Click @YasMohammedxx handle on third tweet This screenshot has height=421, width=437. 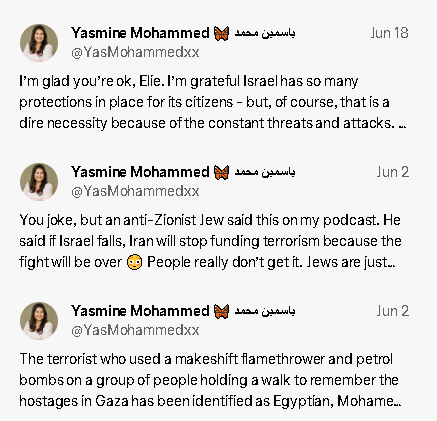coord(135,330)
